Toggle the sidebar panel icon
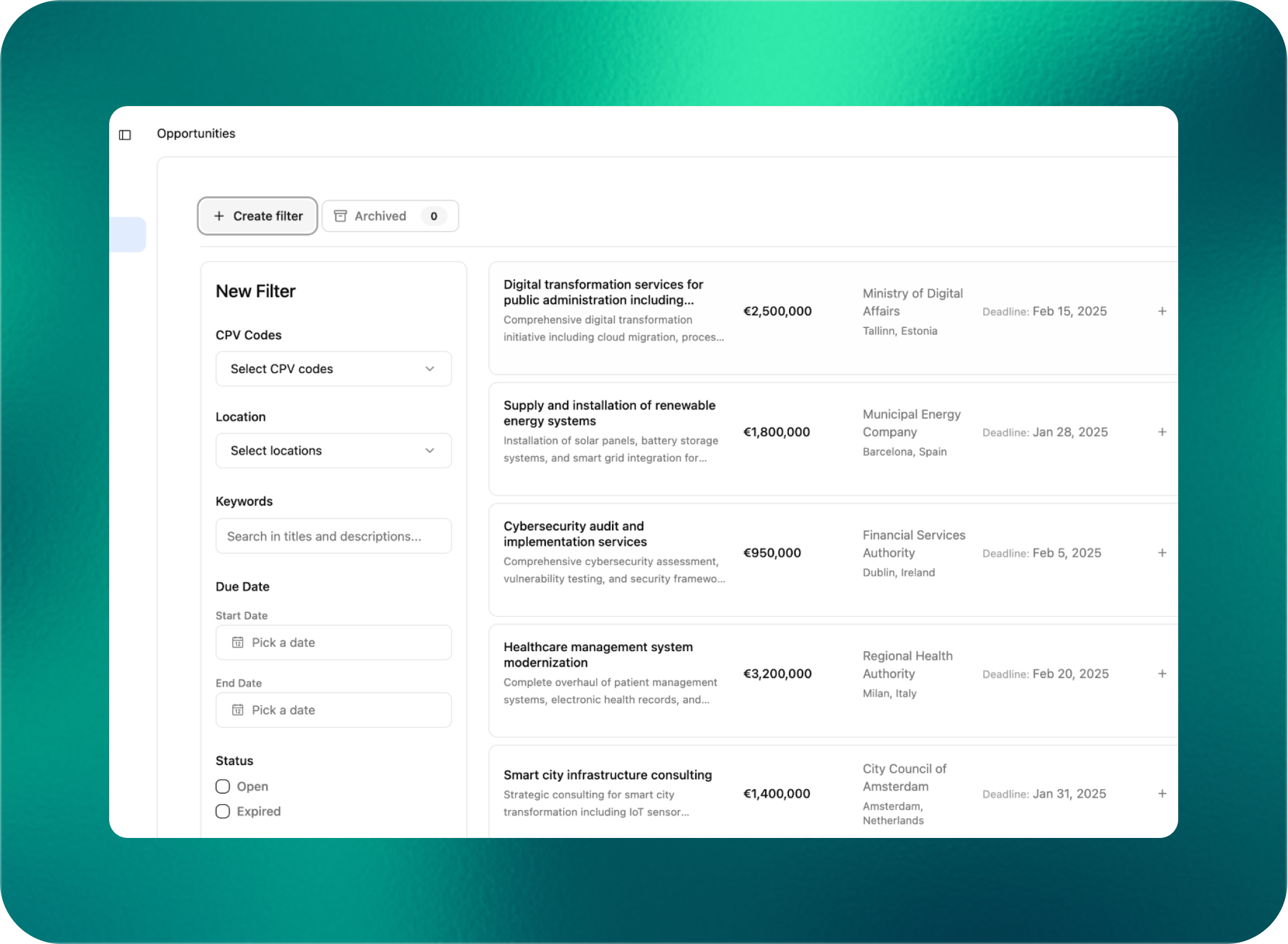The height and width of the screenshot is (944, 1288). coord(125,134)
